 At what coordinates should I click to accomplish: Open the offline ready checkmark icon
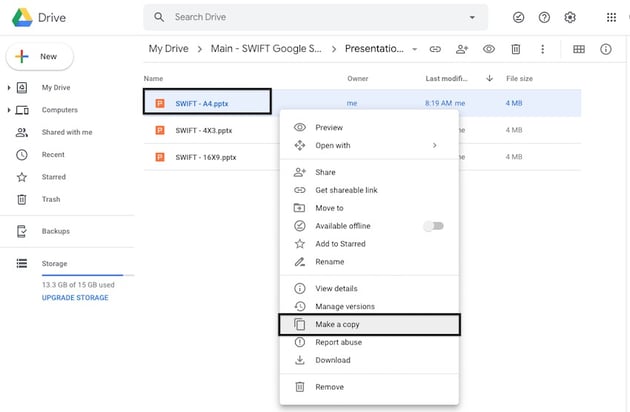[x=518, y=17]
